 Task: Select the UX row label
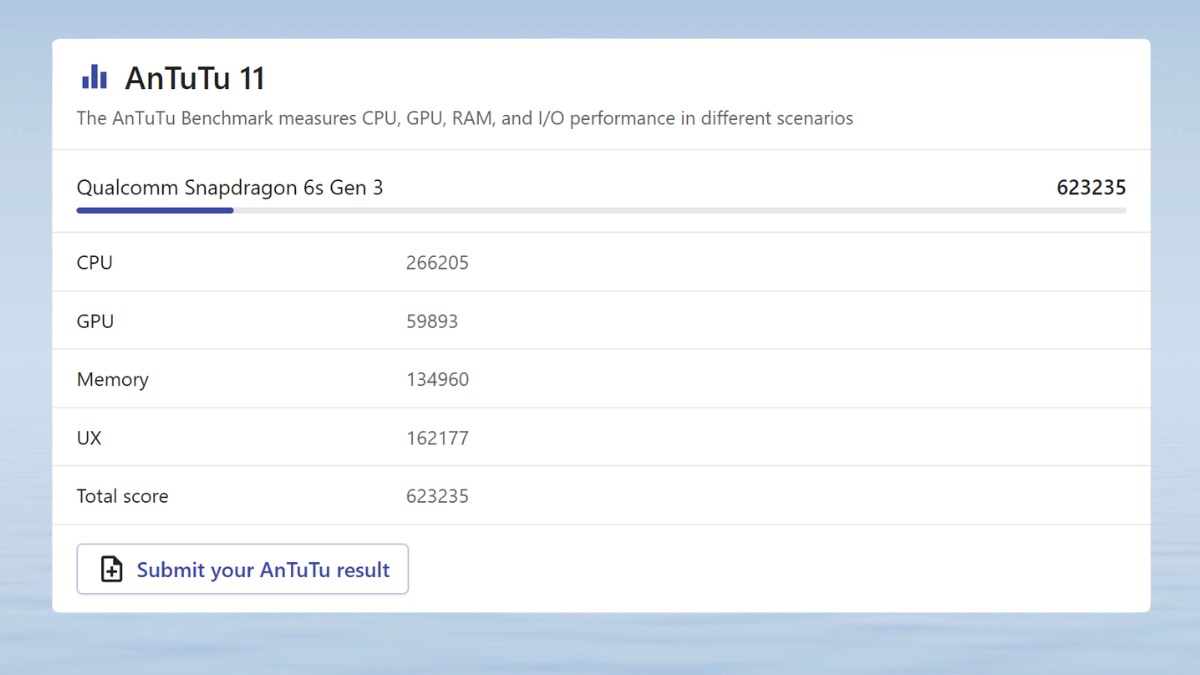point(89,438)
